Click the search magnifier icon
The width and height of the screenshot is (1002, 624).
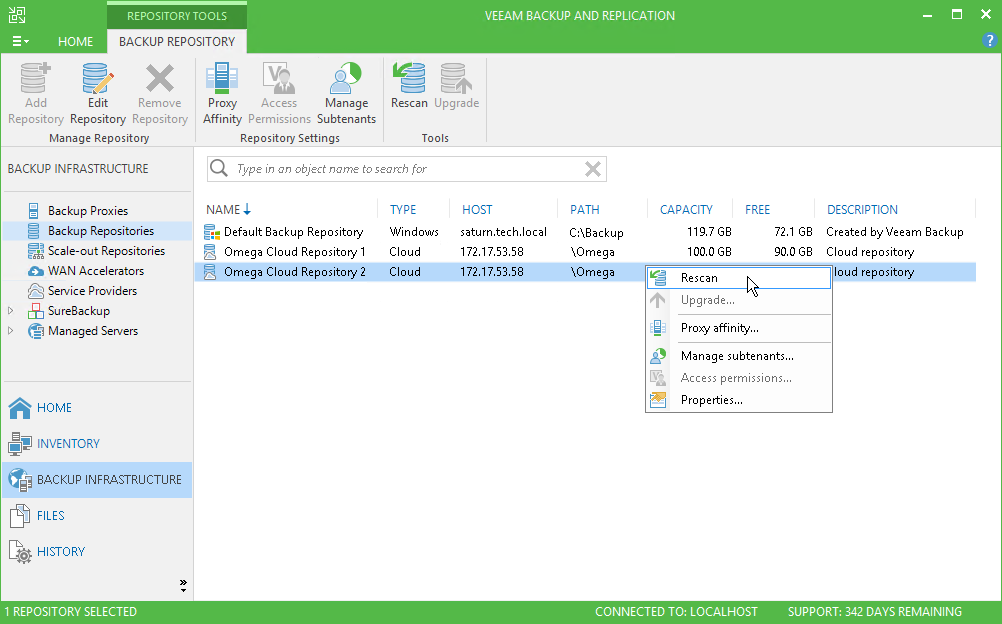219,168
